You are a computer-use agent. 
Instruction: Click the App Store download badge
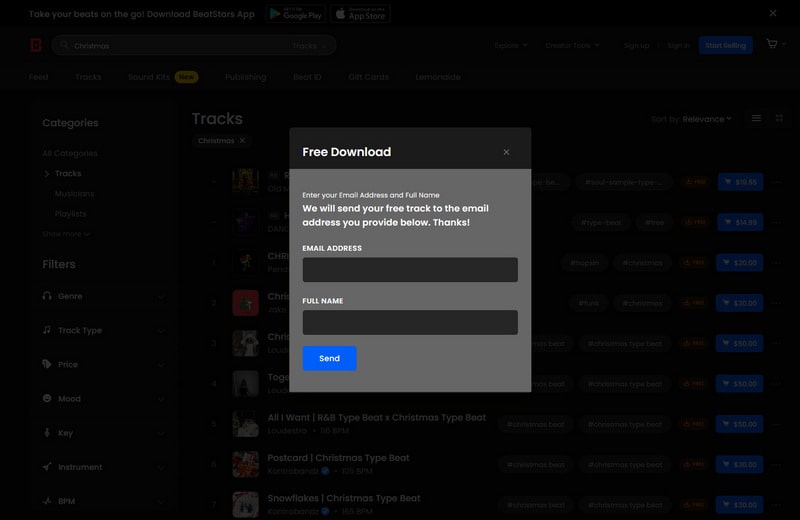pyautogui.click(x=360, y=14)
